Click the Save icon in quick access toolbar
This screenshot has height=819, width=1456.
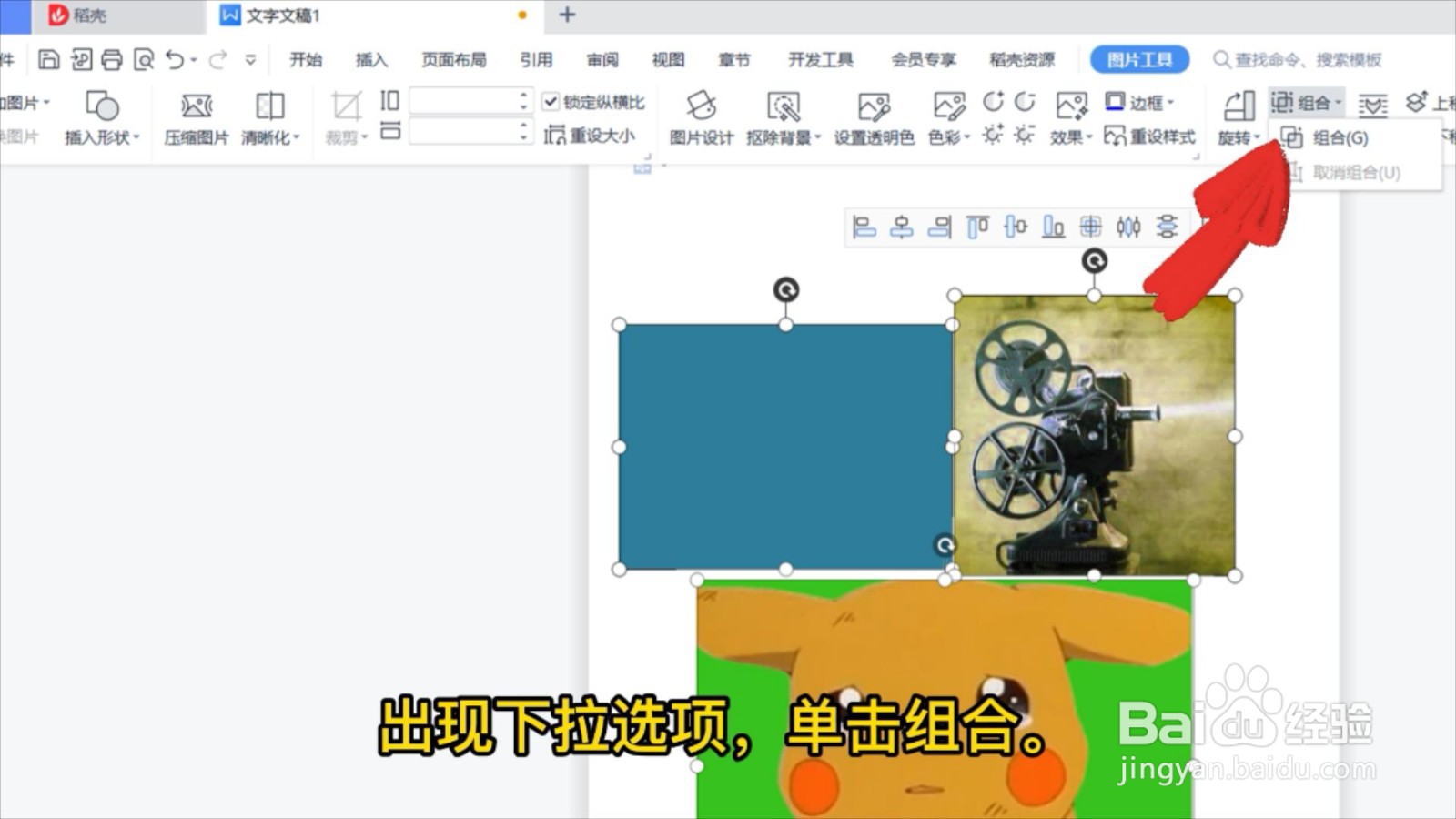(49, 60)
